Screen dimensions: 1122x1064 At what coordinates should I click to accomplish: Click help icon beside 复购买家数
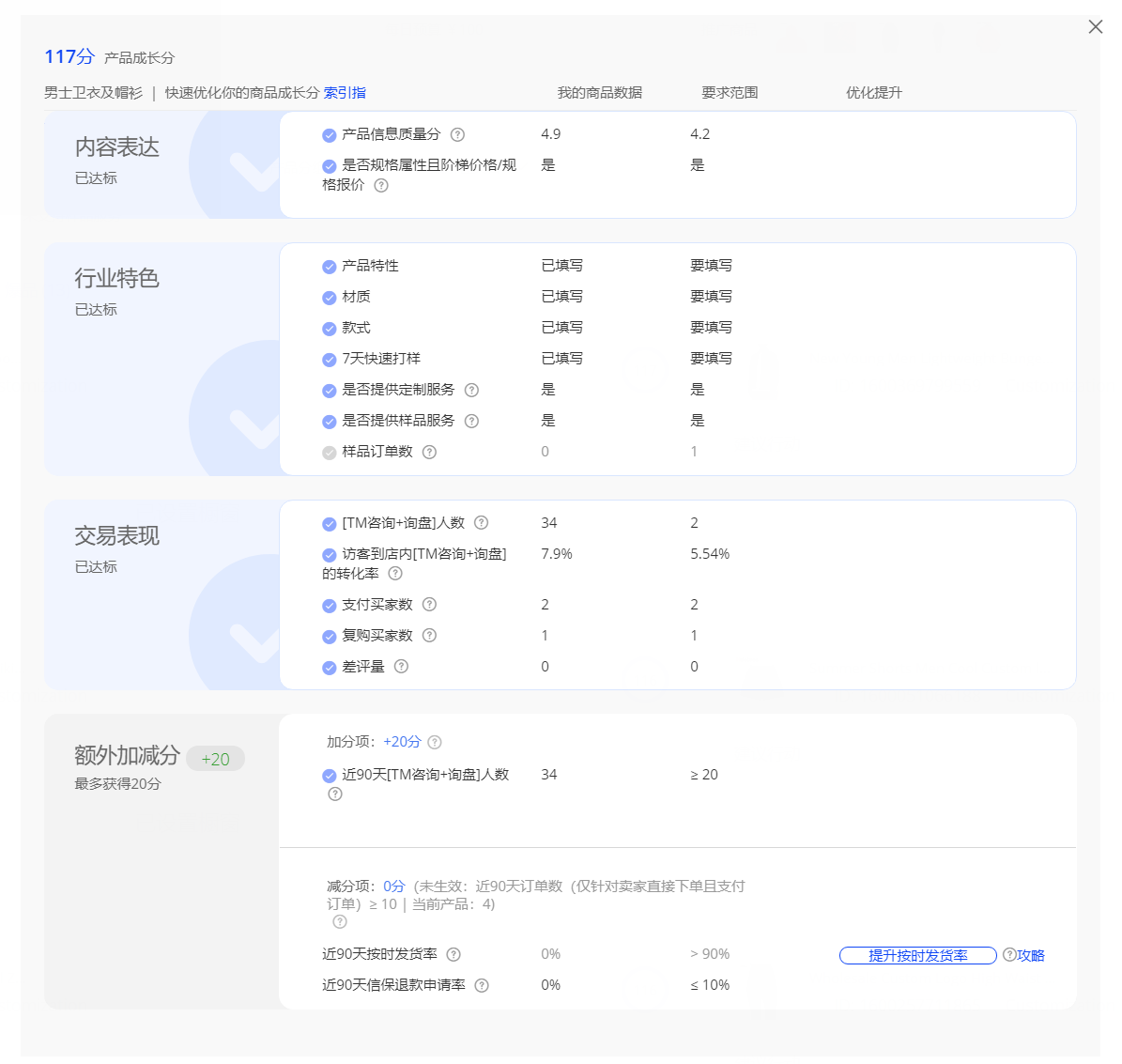pyautogui.click(x=429, y=636)
